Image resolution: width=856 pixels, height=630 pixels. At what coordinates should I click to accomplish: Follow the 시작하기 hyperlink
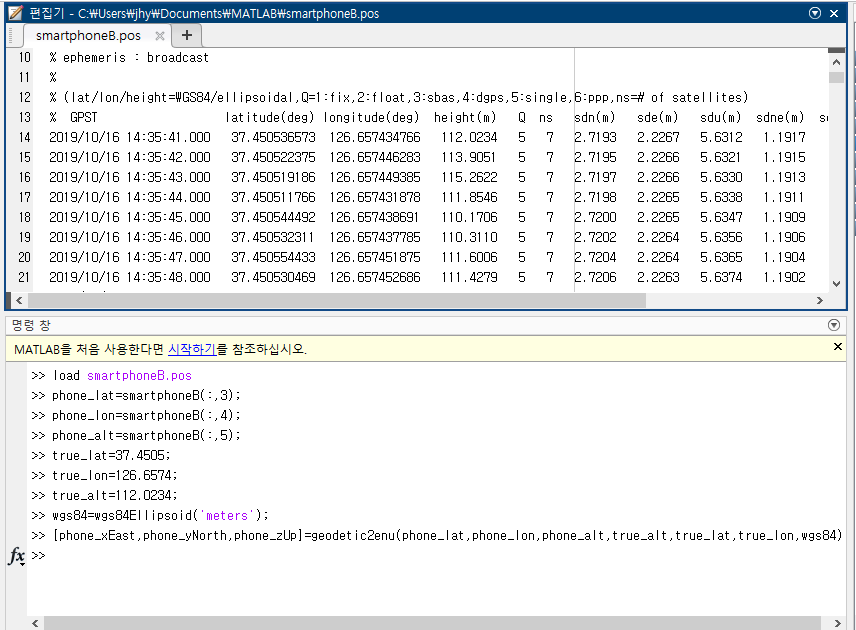(x=190, y=350)
